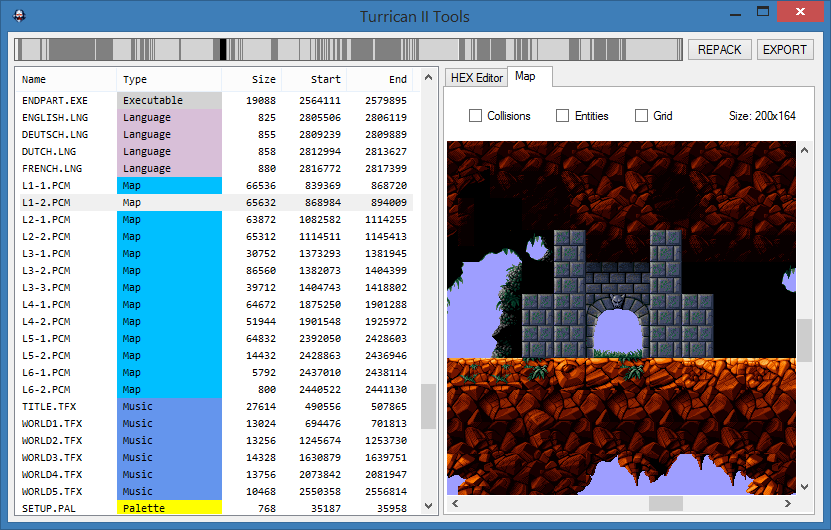Click the Size: 200x164 label
This screenshot has height=530, width=831.
tap(762, 116)
